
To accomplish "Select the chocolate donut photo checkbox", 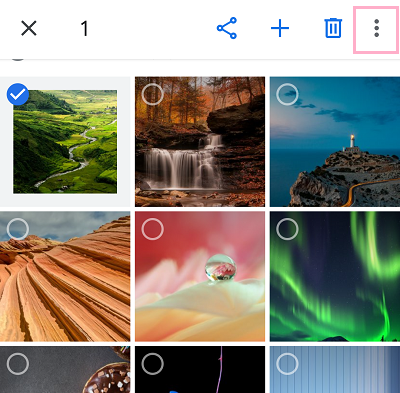I will tap(18, 364).
